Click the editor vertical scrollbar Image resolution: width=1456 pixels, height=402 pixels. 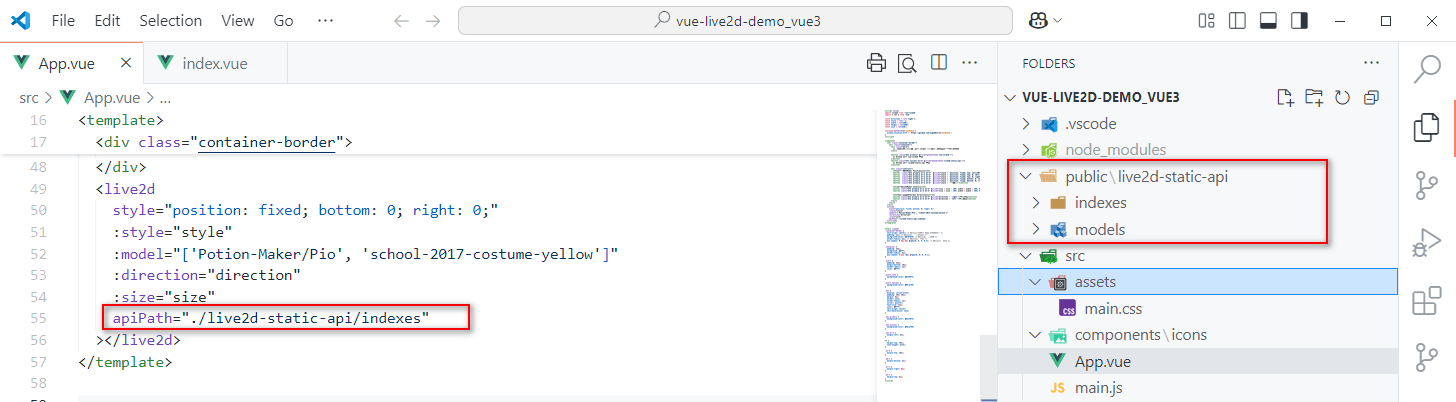(x=989, y=368)
